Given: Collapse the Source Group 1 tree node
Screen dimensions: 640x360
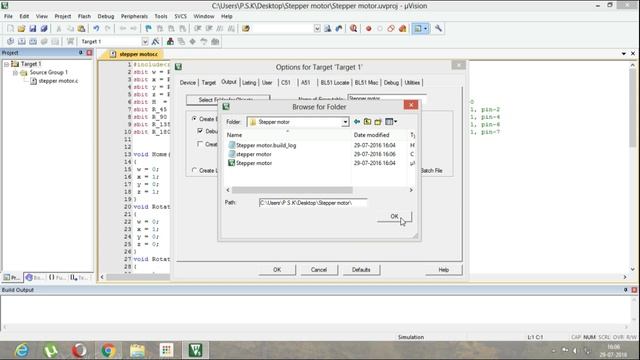Looking at the screenshot, I should click(x=15, y=73).
